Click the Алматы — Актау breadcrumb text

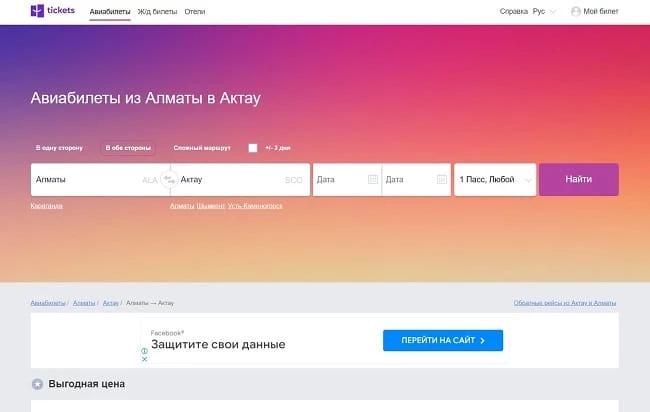[150, 303]
